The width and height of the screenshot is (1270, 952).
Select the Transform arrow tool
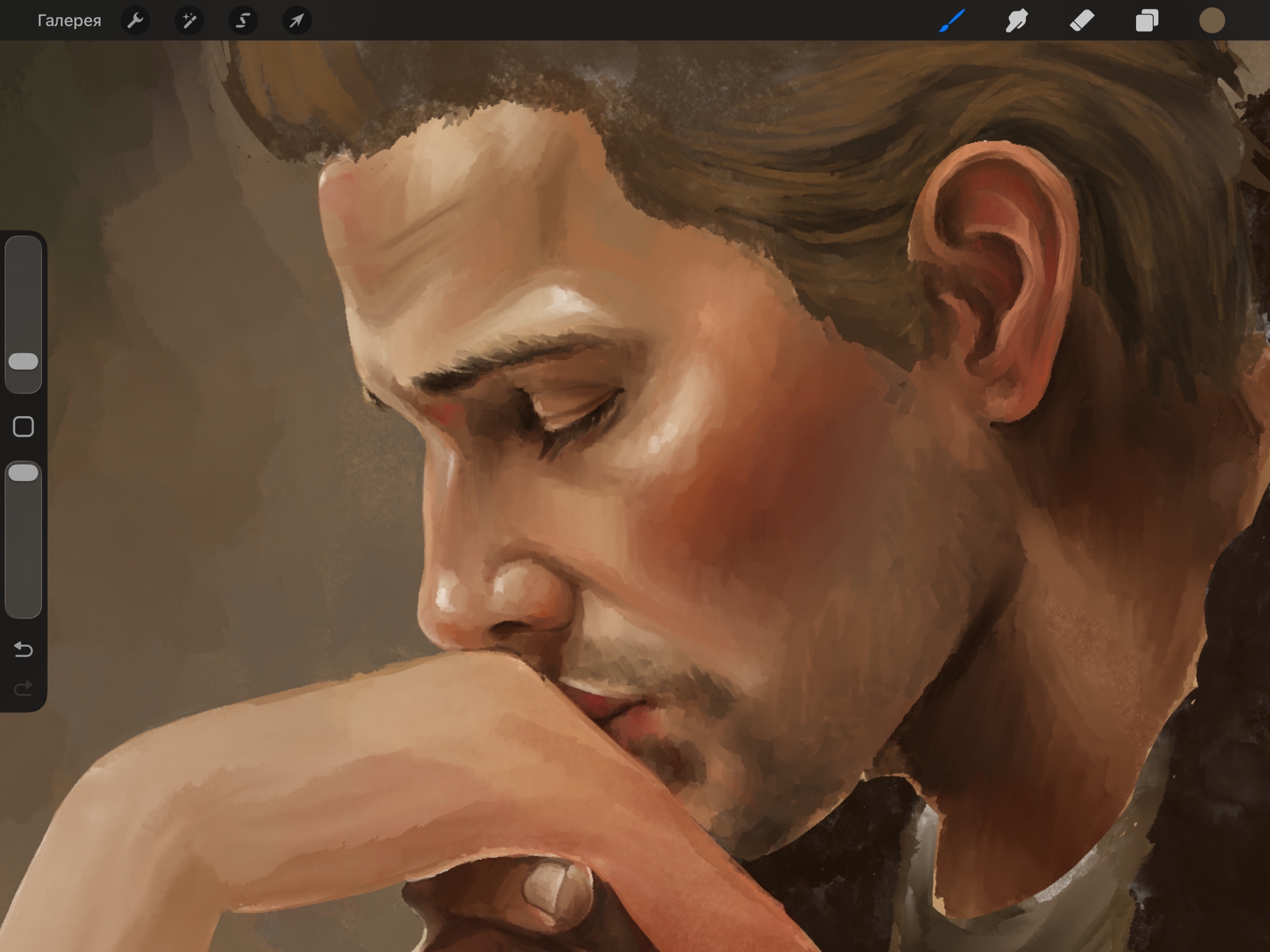point(297,20)
